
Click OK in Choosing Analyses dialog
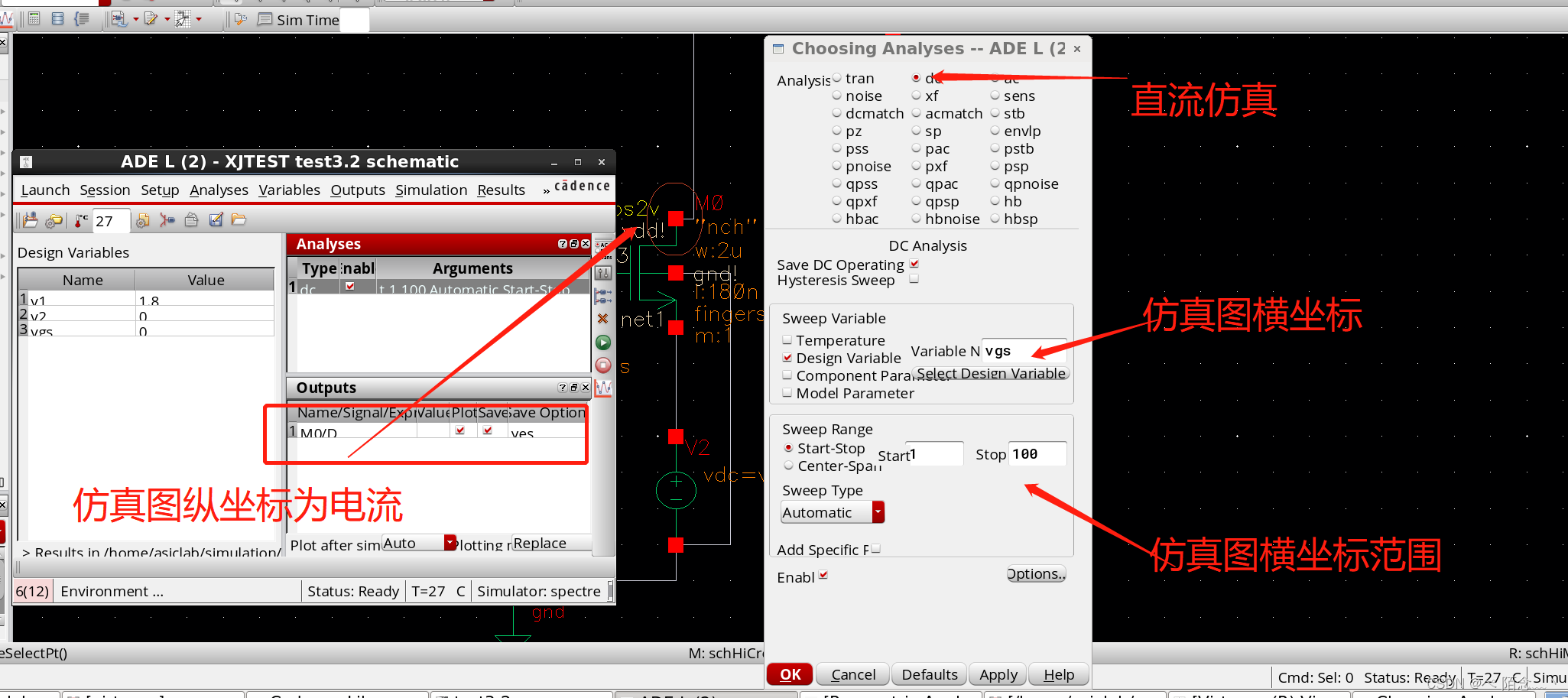pos(790,674)
